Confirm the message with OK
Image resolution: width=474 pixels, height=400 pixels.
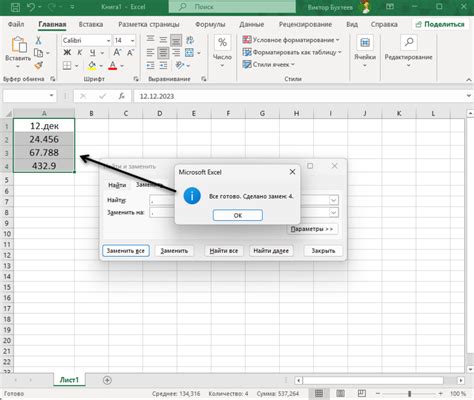[238, 215]
